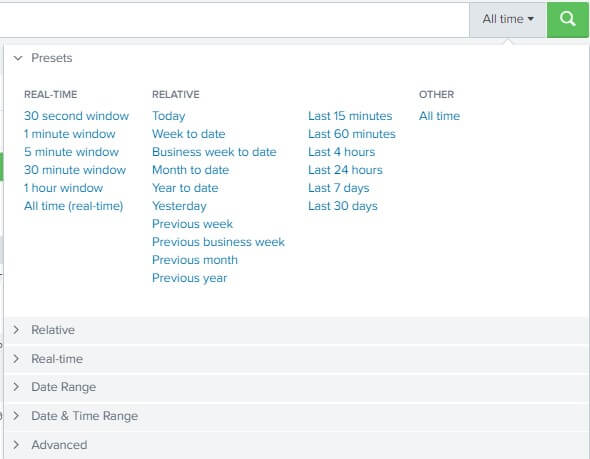The image size is (590, 459).
Task: Select the Yesterday preset
Action: [179, 206]
